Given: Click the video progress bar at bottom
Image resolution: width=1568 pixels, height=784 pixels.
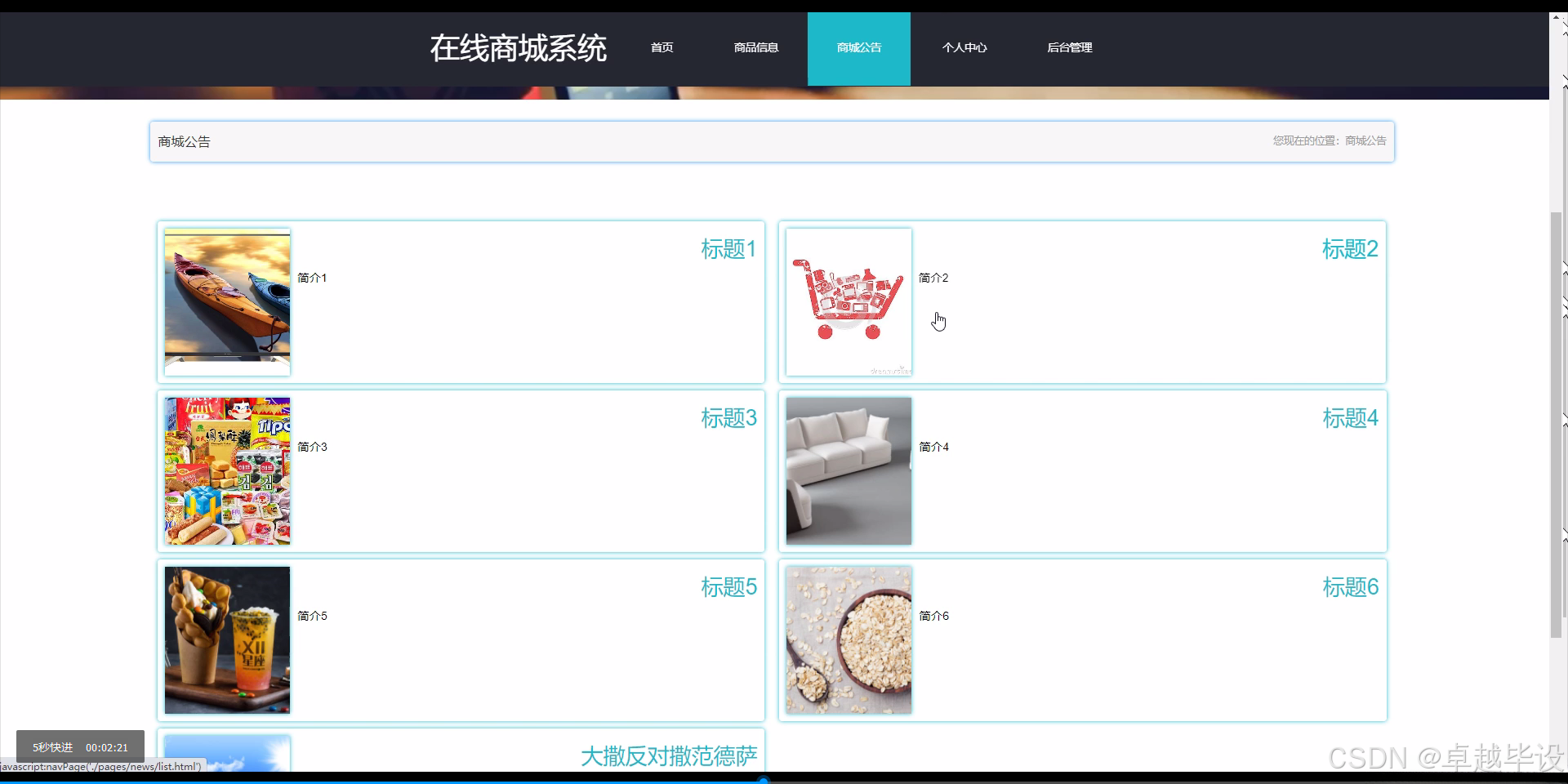Looking at the screenshot, I should pyautogui.click(x=764, y=780).
